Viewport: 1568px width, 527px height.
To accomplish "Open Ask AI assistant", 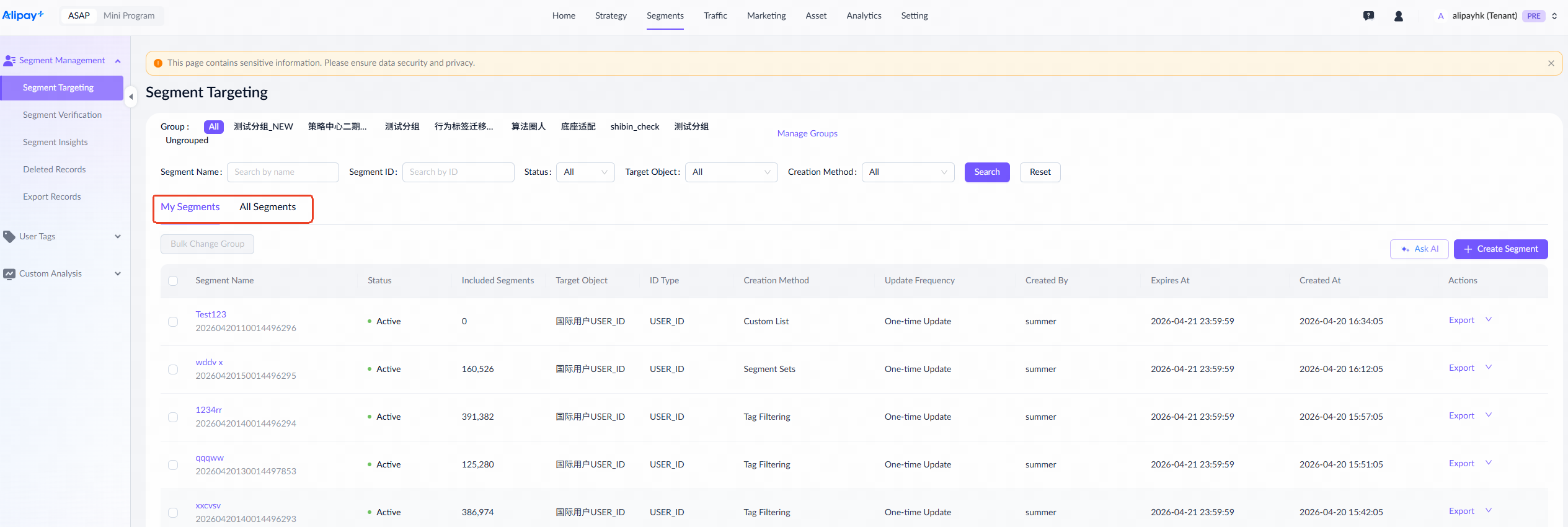I will (1419, 249).
